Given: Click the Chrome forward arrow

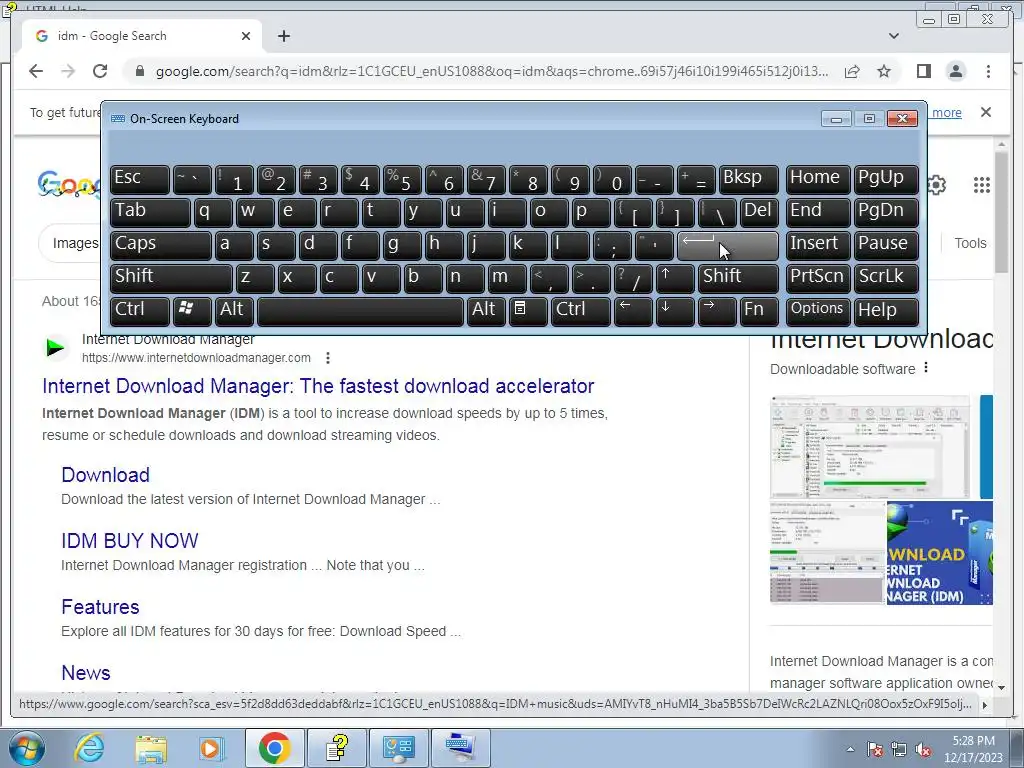Looking at the screenshot, I should 68,71.
